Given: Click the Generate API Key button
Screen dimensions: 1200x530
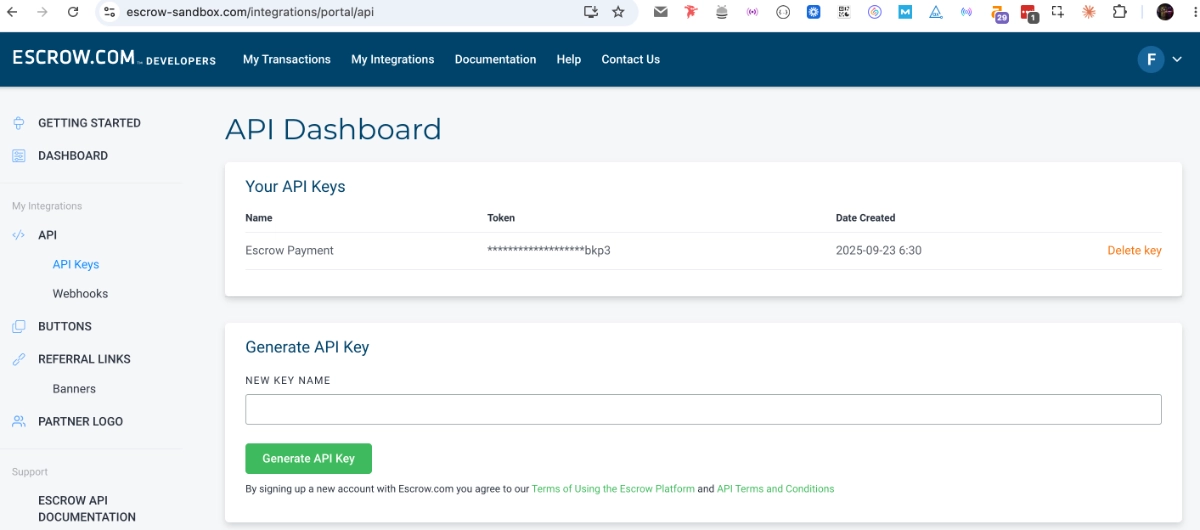Looking at the screenshot, I should pos(308,458).
